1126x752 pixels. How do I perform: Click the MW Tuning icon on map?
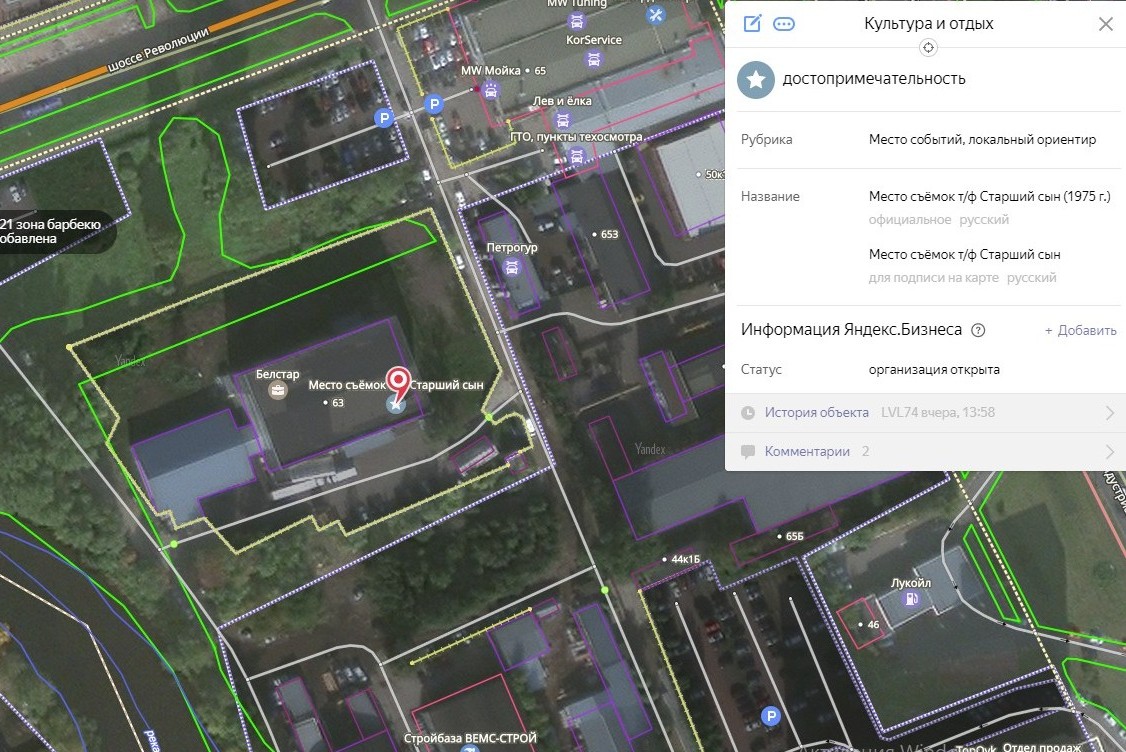(575, 20)
